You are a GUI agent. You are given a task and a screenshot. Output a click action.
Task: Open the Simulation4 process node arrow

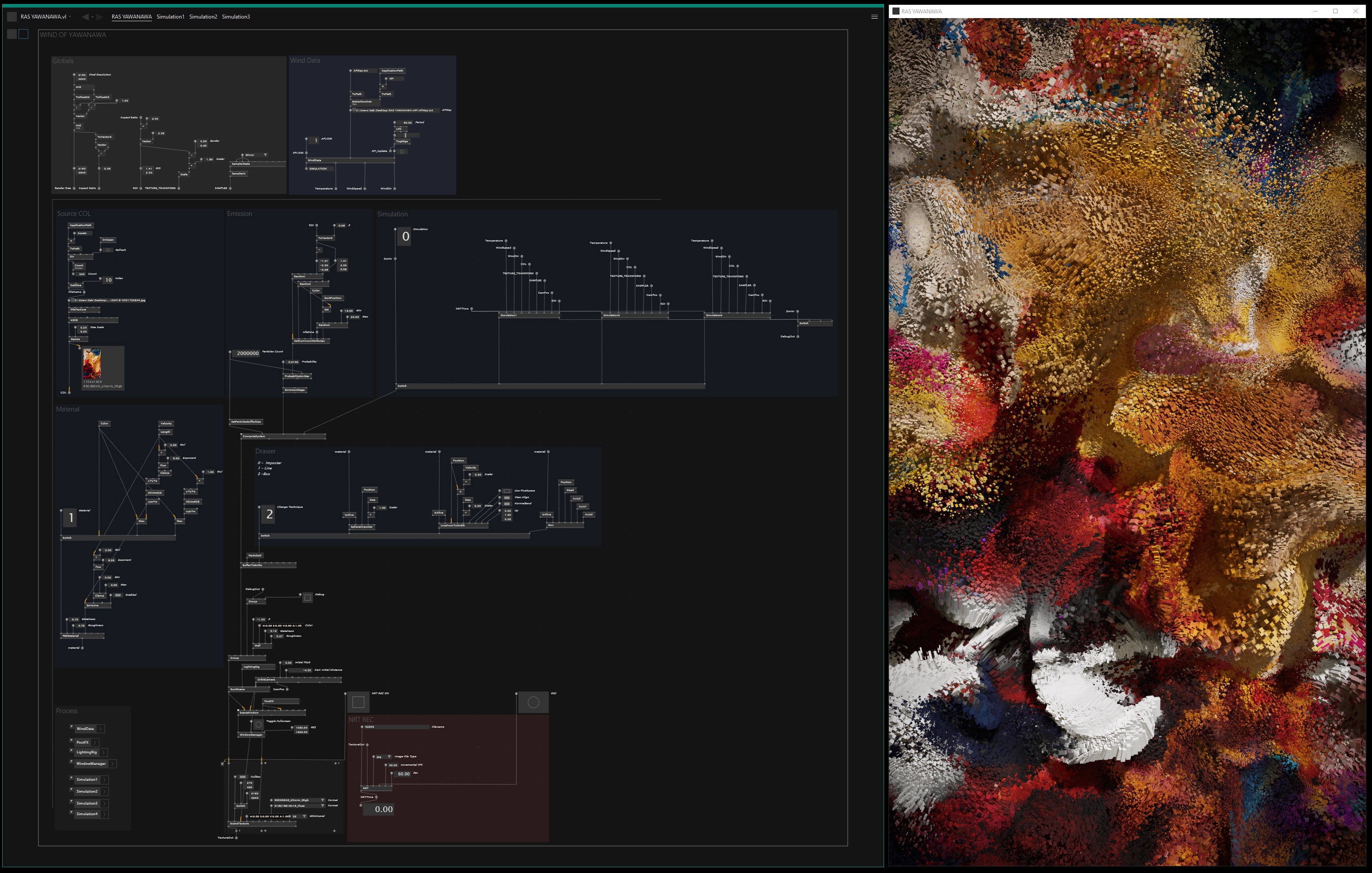click(105, 814)
